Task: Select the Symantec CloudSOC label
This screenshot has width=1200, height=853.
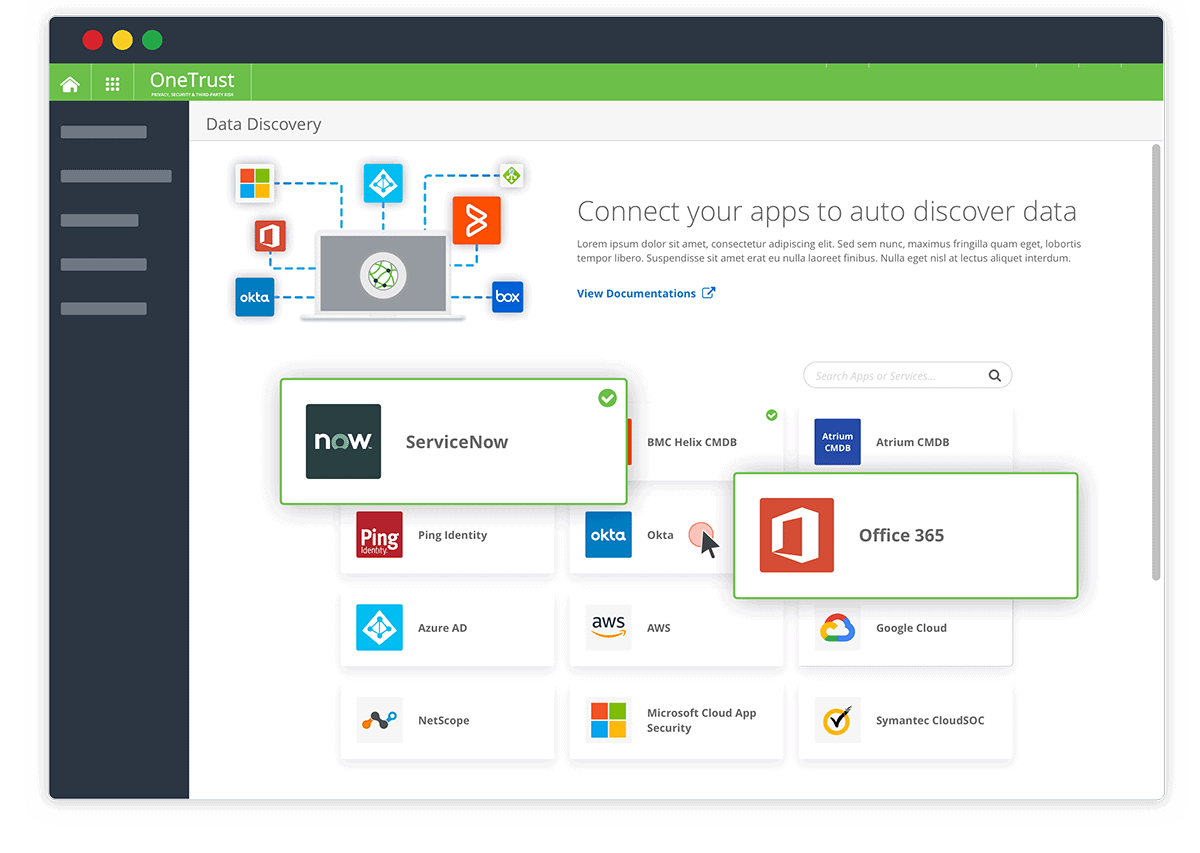Action: tap(930, 720)
